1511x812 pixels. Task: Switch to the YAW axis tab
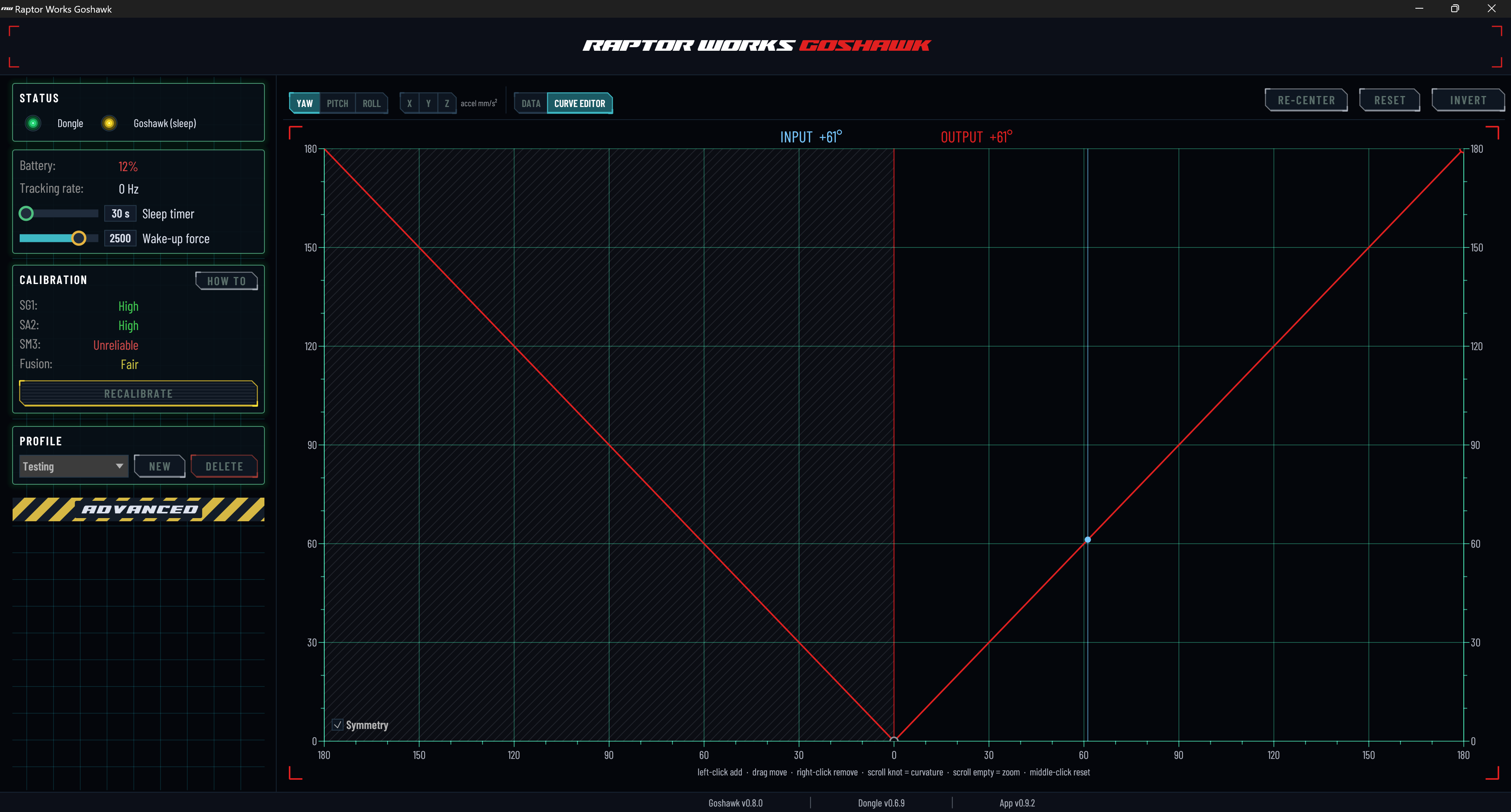pos(305,103)
